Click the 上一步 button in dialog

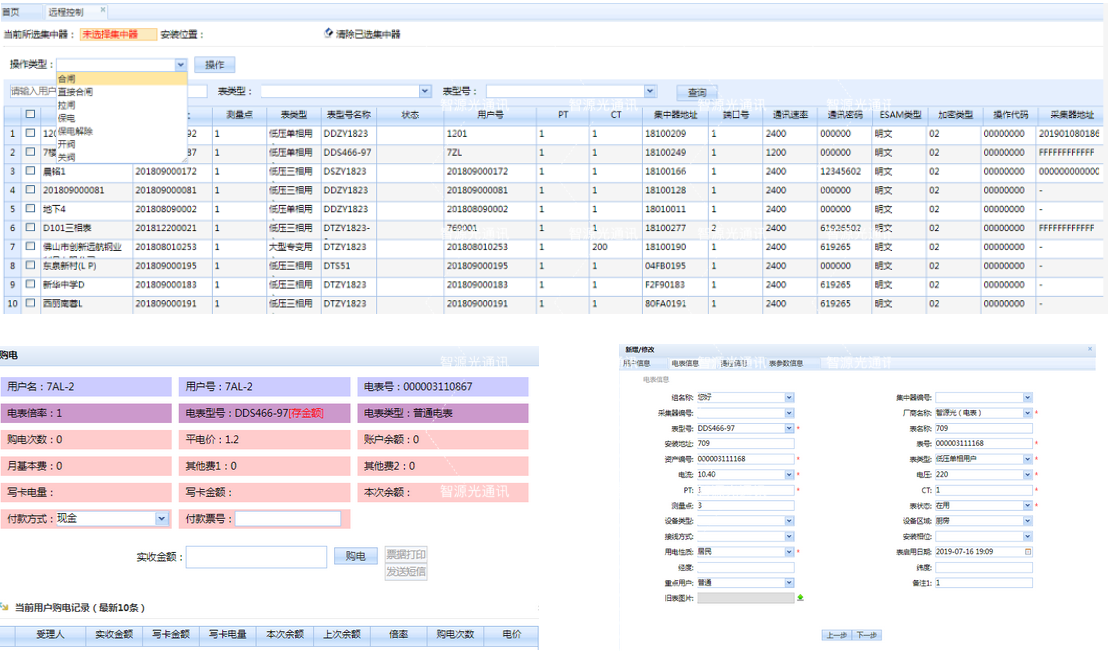pyautogui.click(x=837, y=635)
